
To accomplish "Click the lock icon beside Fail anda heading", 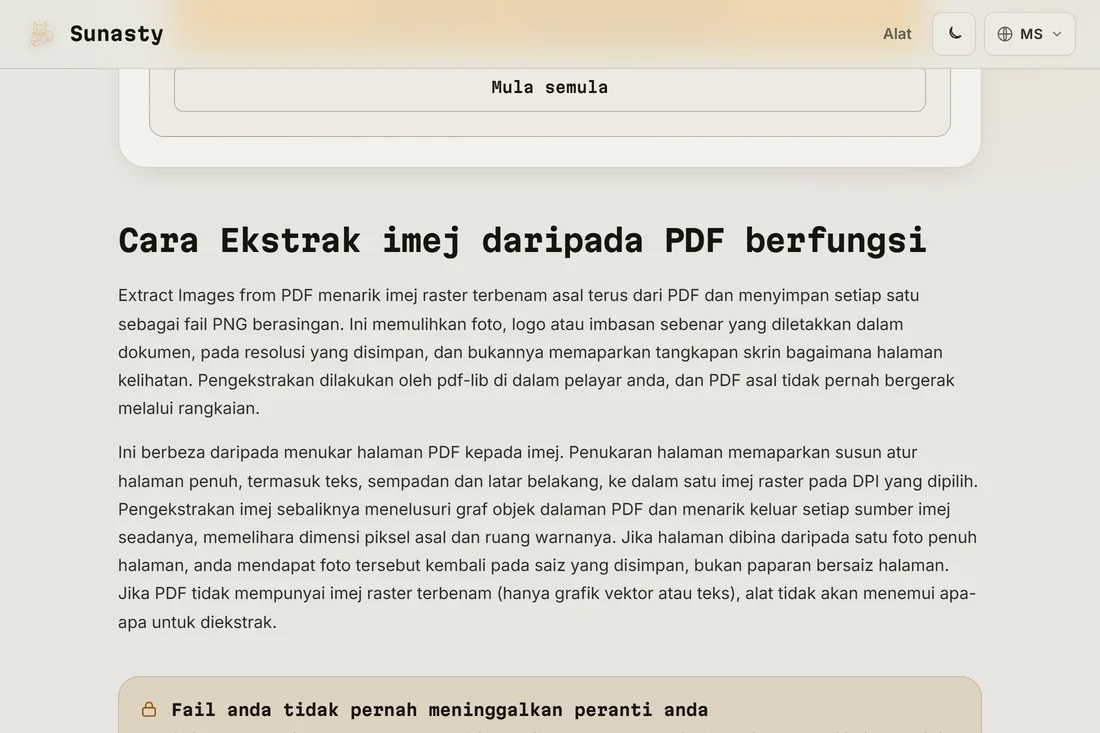I will (149, 709).
